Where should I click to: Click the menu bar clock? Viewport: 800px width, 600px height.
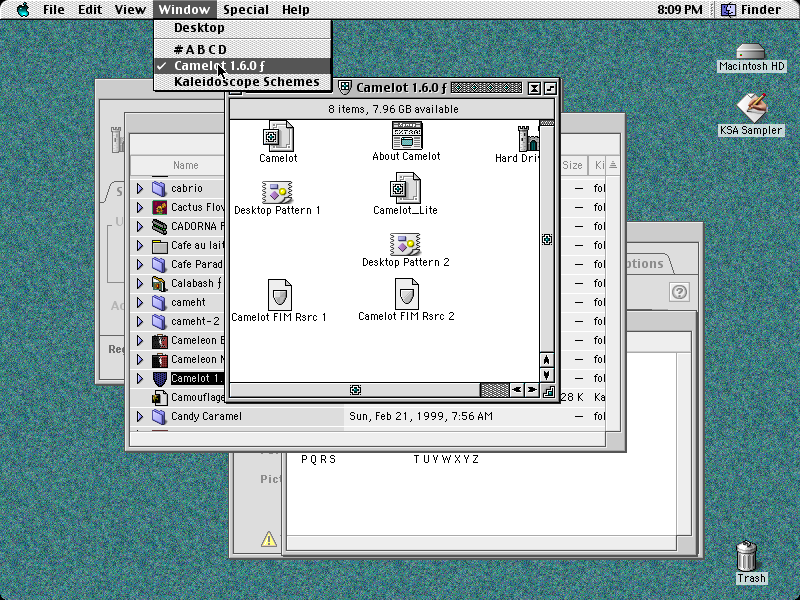pyautogui.click(x=679, y=9)
